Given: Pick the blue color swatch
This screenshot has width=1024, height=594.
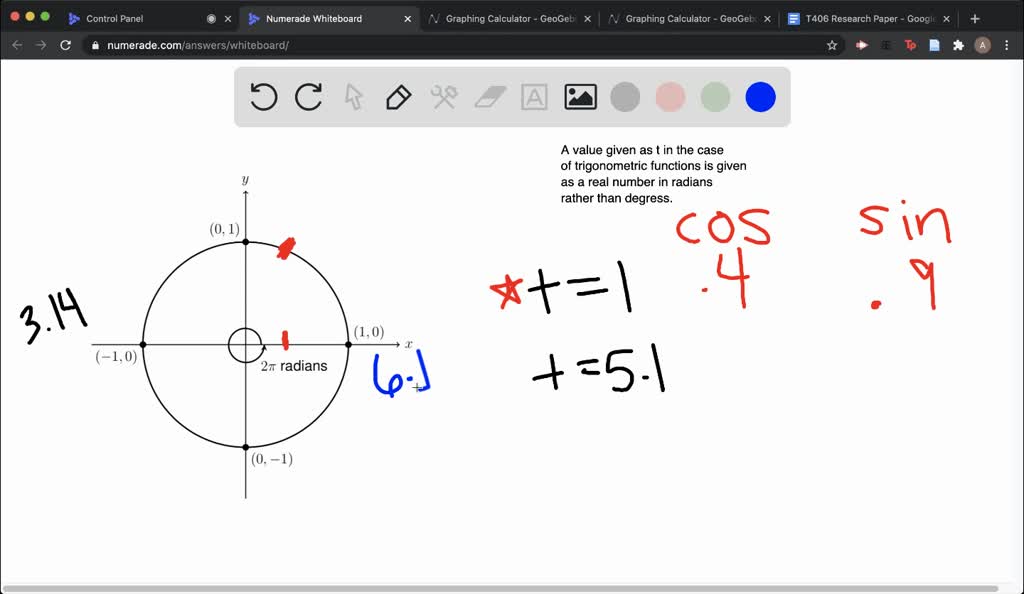Looking at the screenshot, I should pos(760,97).
